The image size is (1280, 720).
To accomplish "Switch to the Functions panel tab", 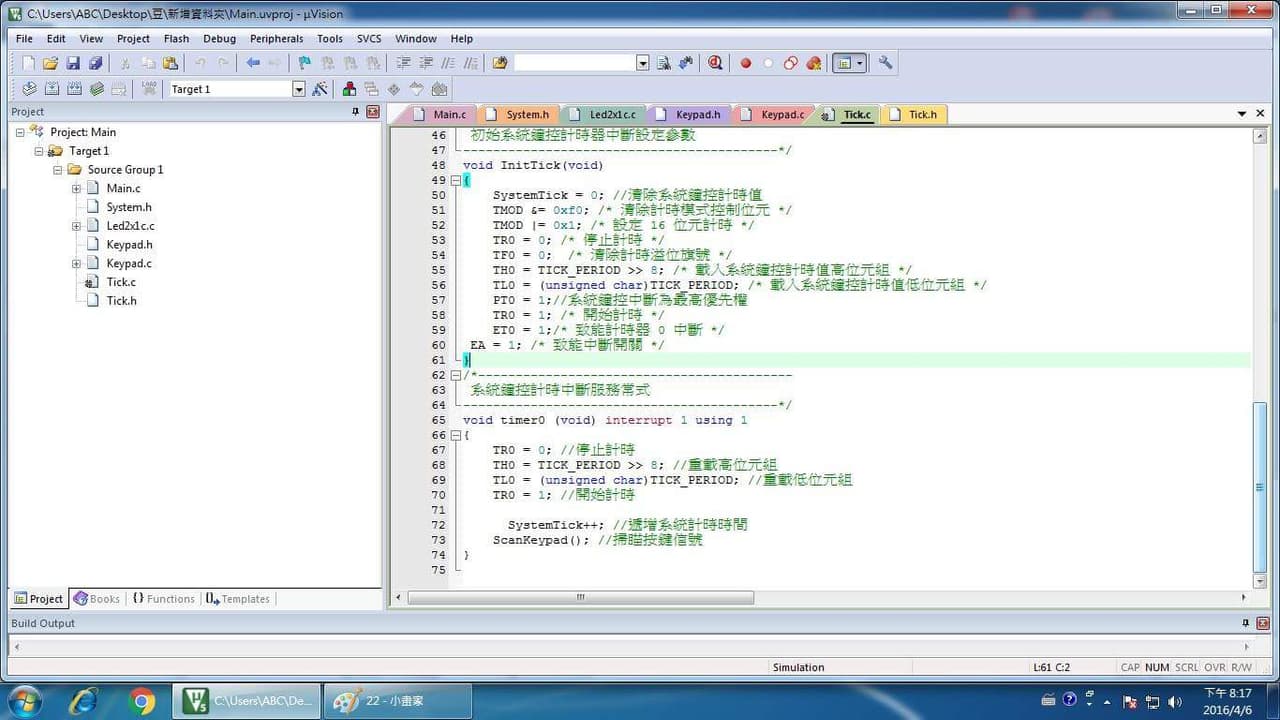I will [163, 599].
